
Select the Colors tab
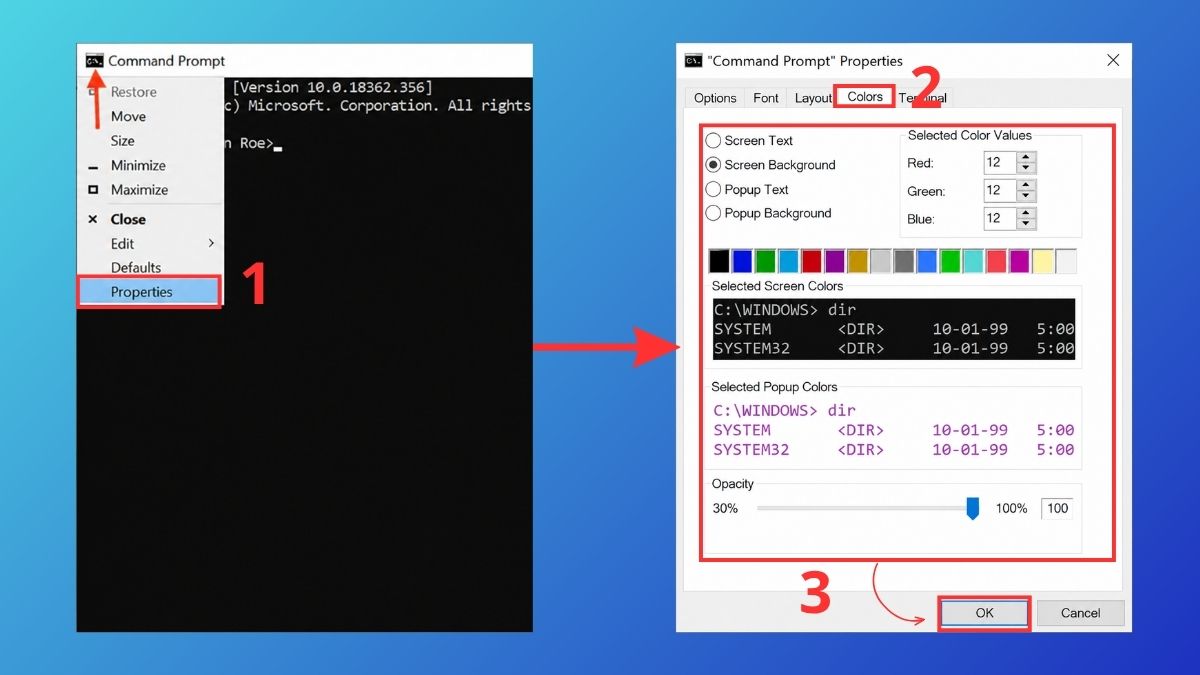(x=865, y=97)
